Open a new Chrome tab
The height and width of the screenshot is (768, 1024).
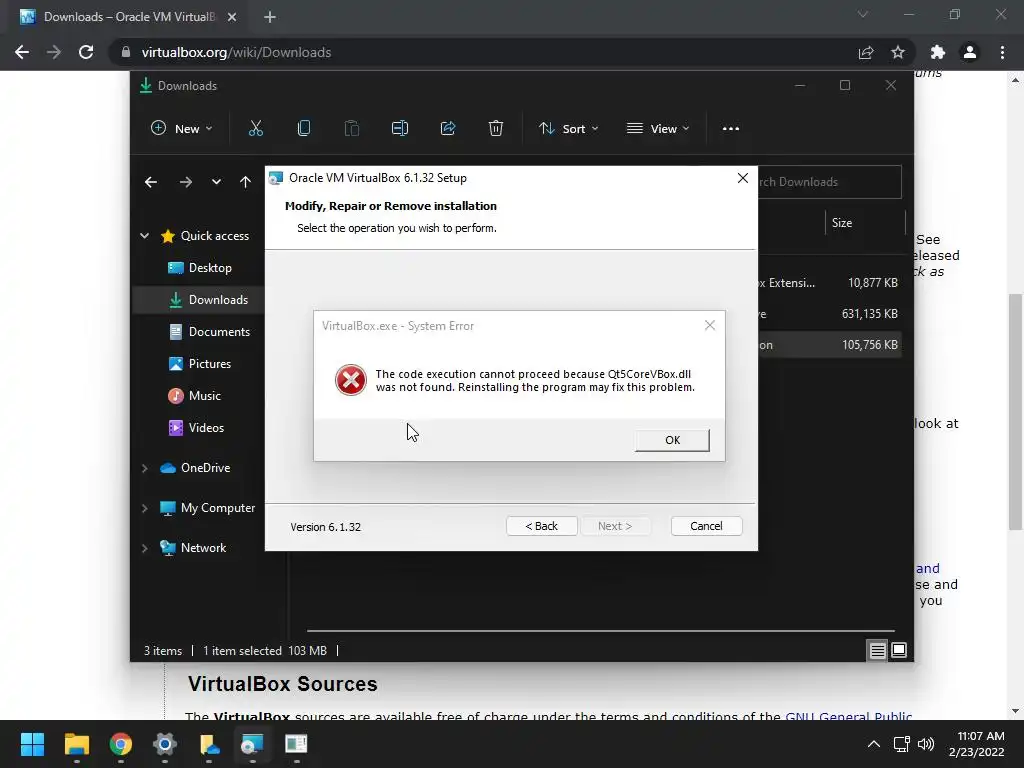(x=270, y=17)
